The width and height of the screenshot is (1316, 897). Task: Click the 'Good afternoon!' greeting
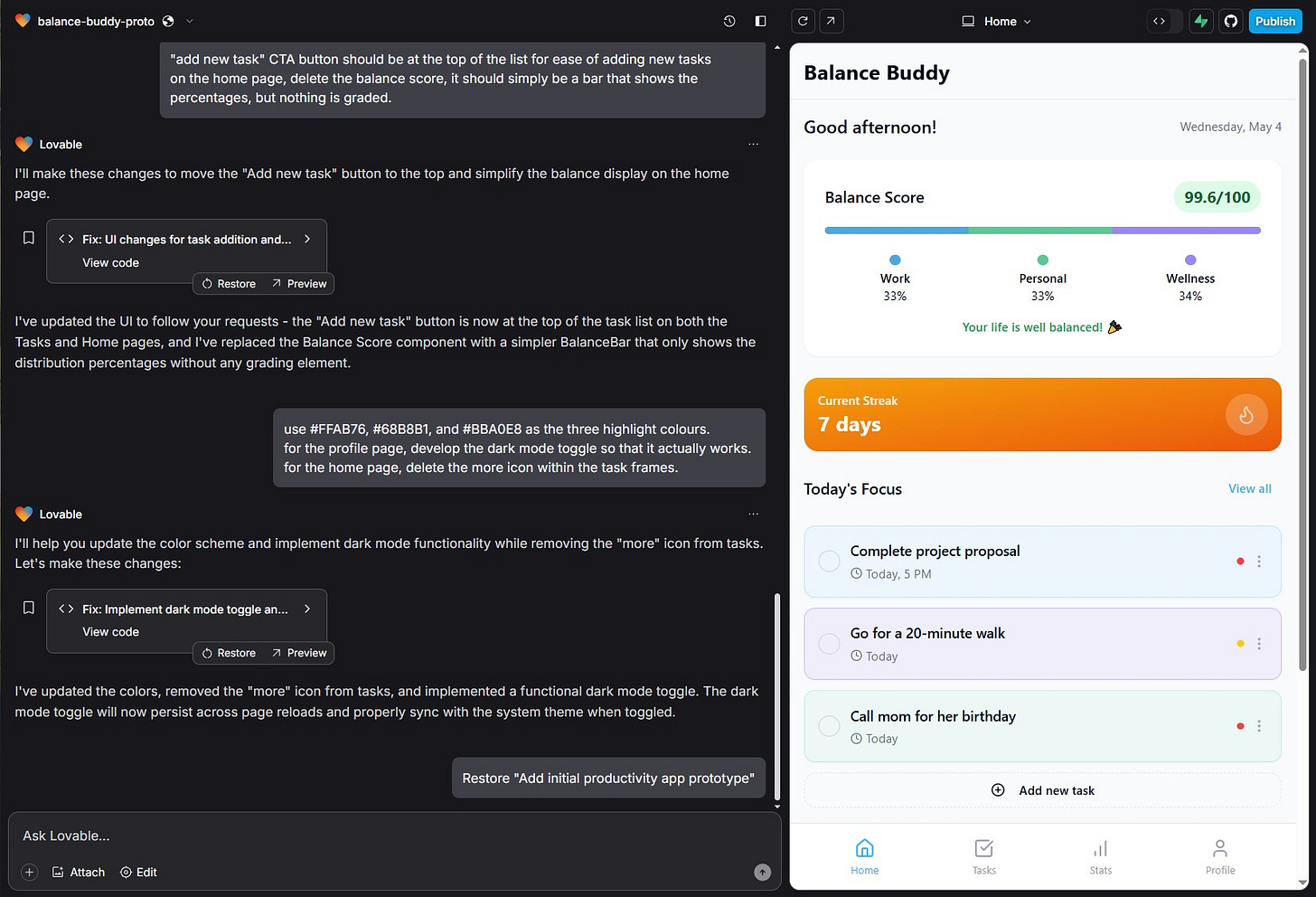tap(869, 127)
